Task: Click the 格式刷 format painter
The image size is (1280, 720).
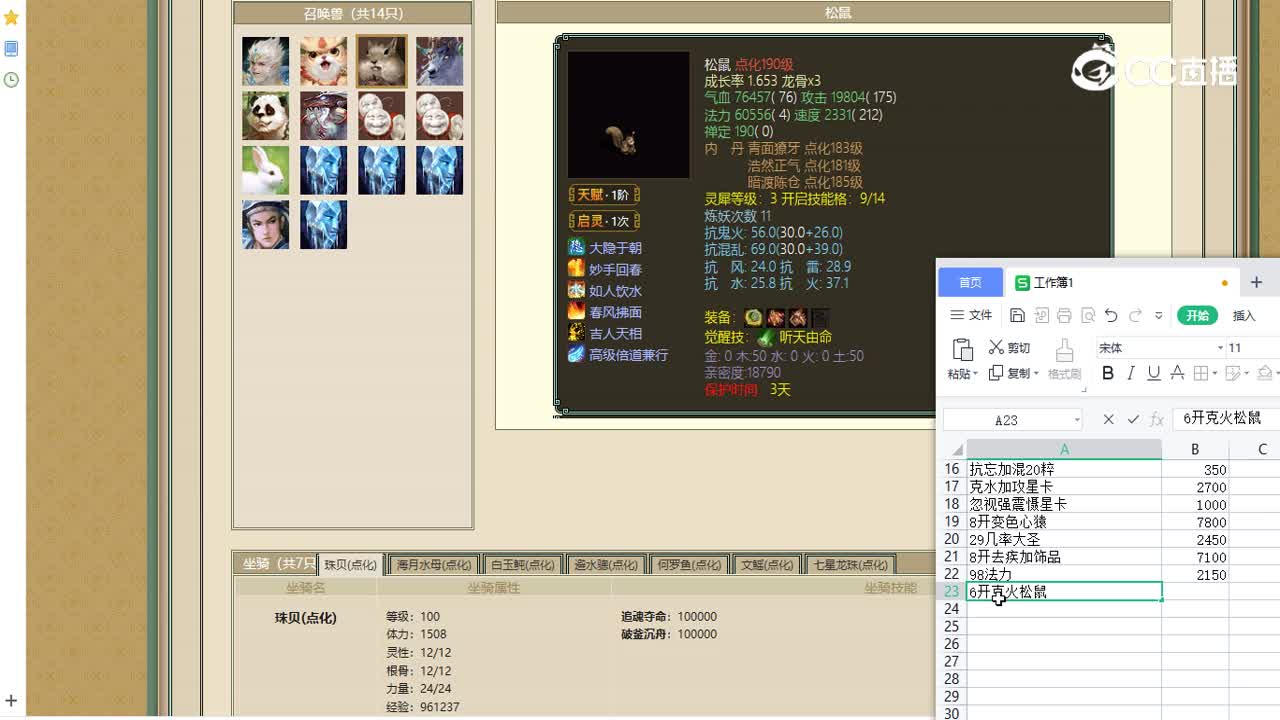Action: click(x=1064, y=359)
